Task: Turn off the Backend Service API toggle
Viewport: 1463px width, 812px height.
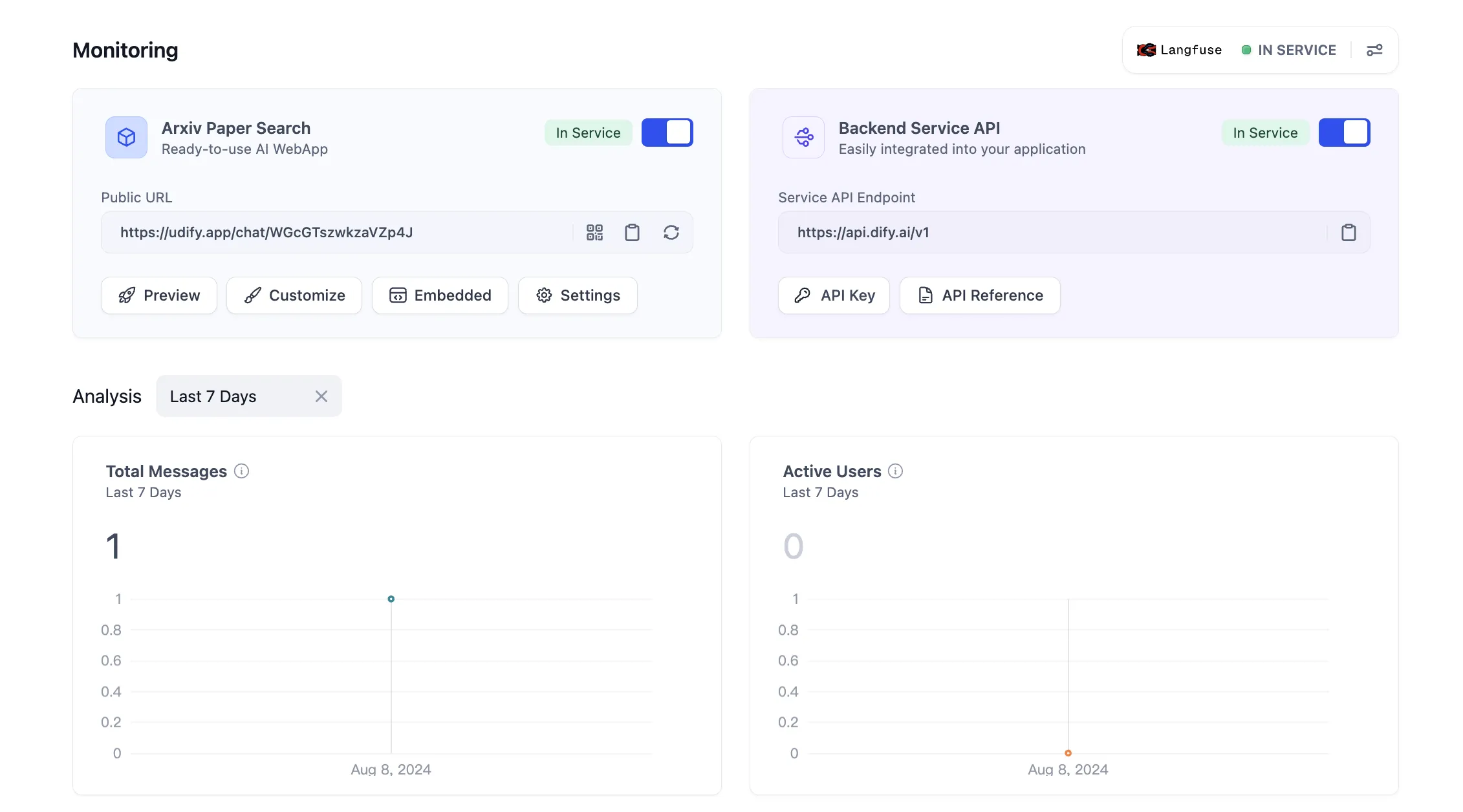Action: pyautogui.click(x=1344, y=133)
